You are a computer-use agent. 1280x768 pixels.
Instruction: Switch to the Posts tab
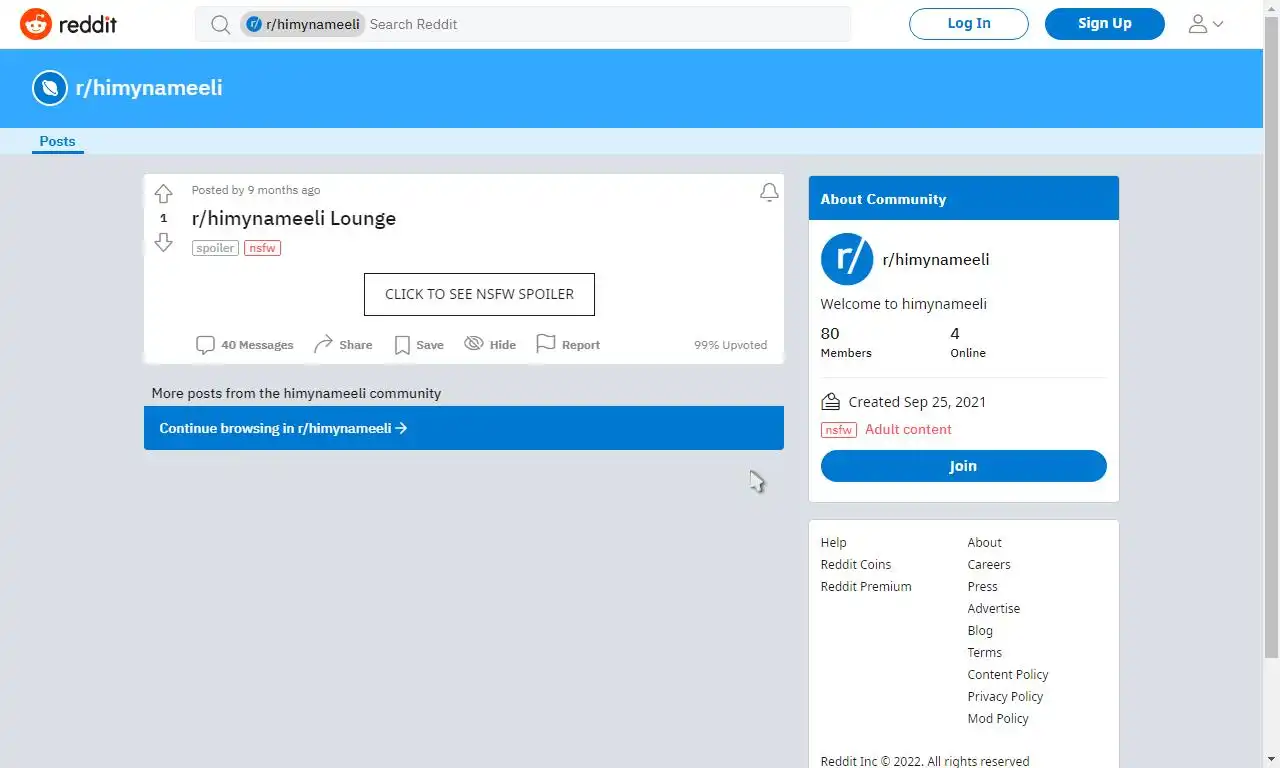tap(57, 142)
